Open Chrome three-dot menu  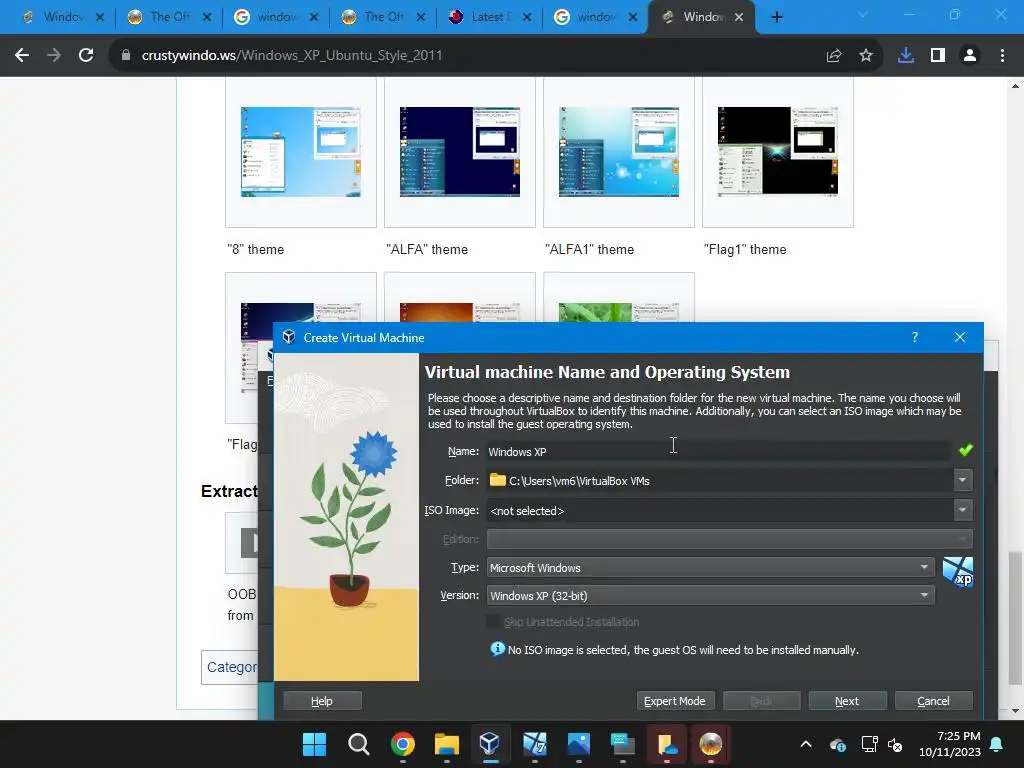(1002, 56)
